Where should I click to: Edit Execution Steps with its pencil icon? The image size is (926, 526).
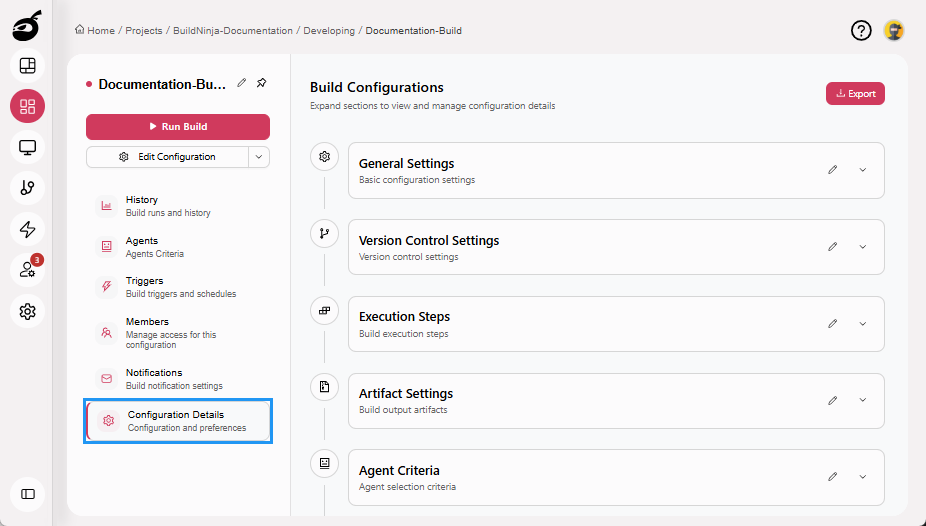pos(833,324)
